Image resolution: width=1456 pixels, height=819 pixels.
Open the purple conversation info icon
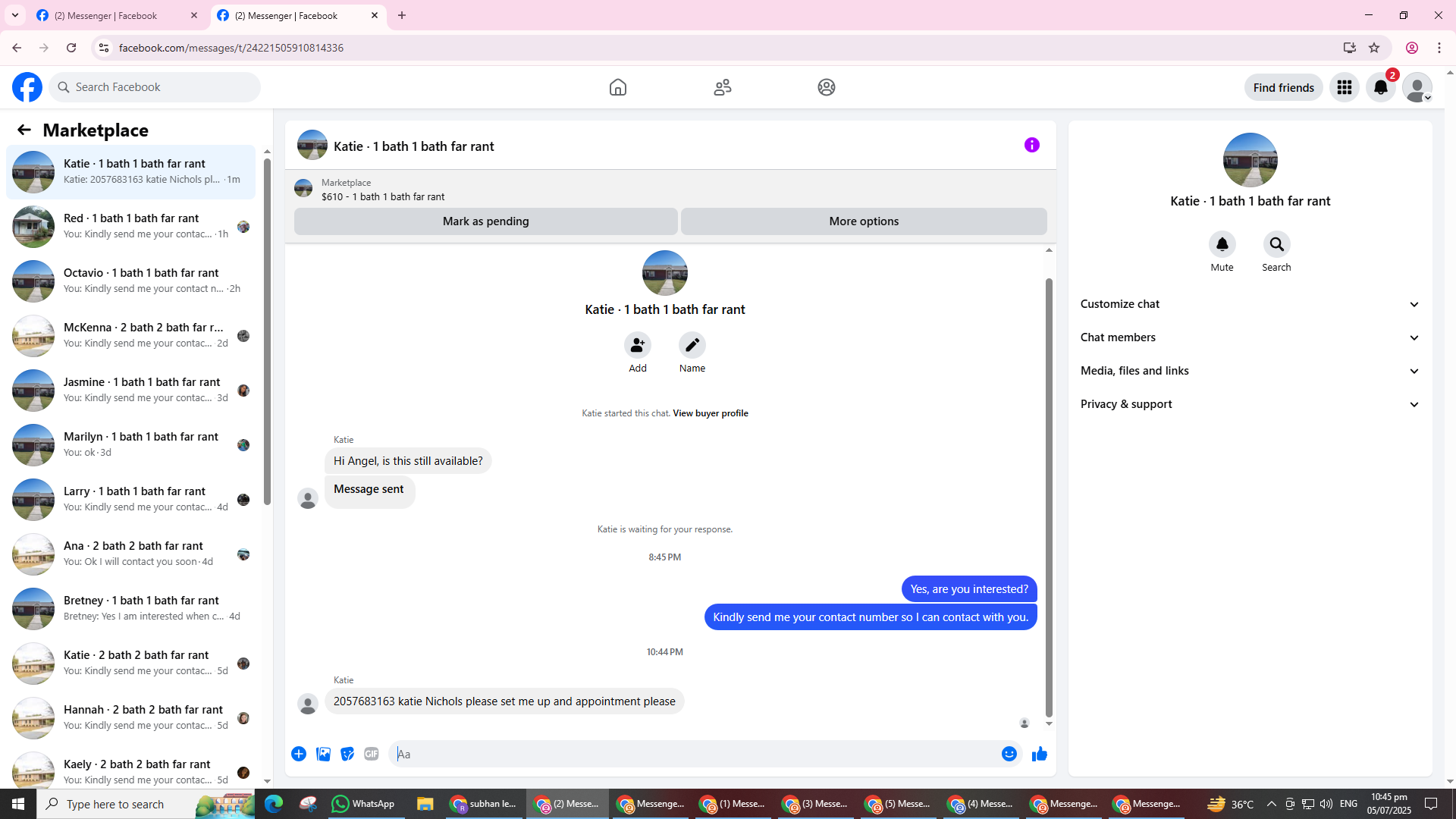(x=1031, y=145)
